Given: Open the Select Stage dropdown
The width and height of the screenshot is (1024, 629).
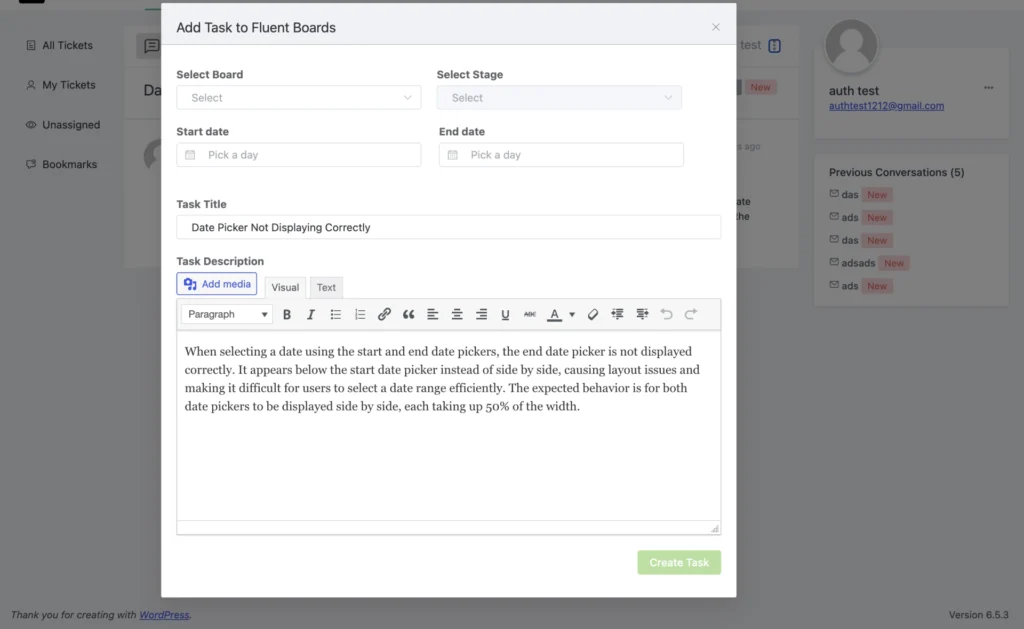Looking at the screenshot, I should point(559,97).
